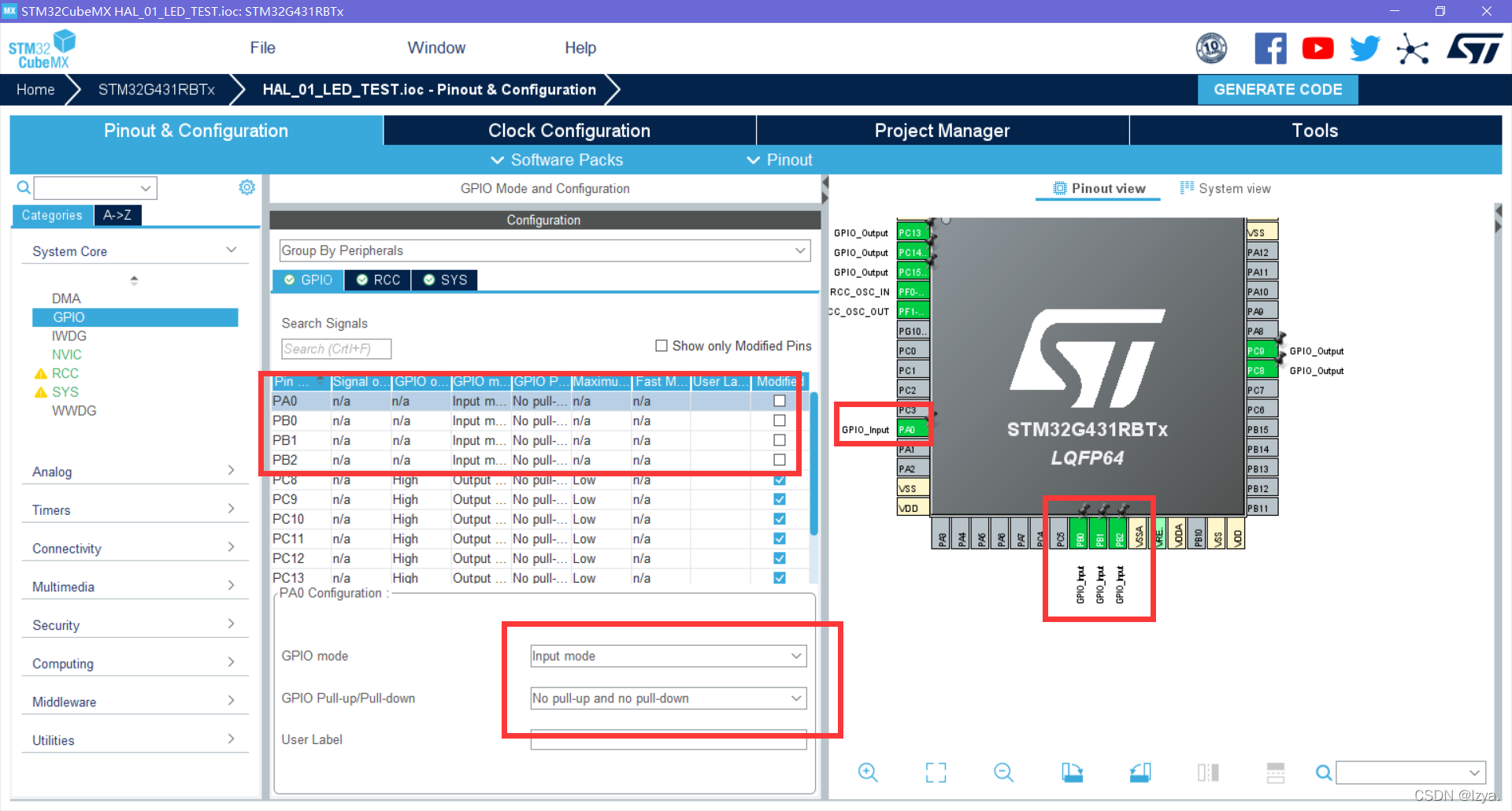Open the Twitter bird icon link
This screenshot has width=1512, height=811.
[1365, 49]
